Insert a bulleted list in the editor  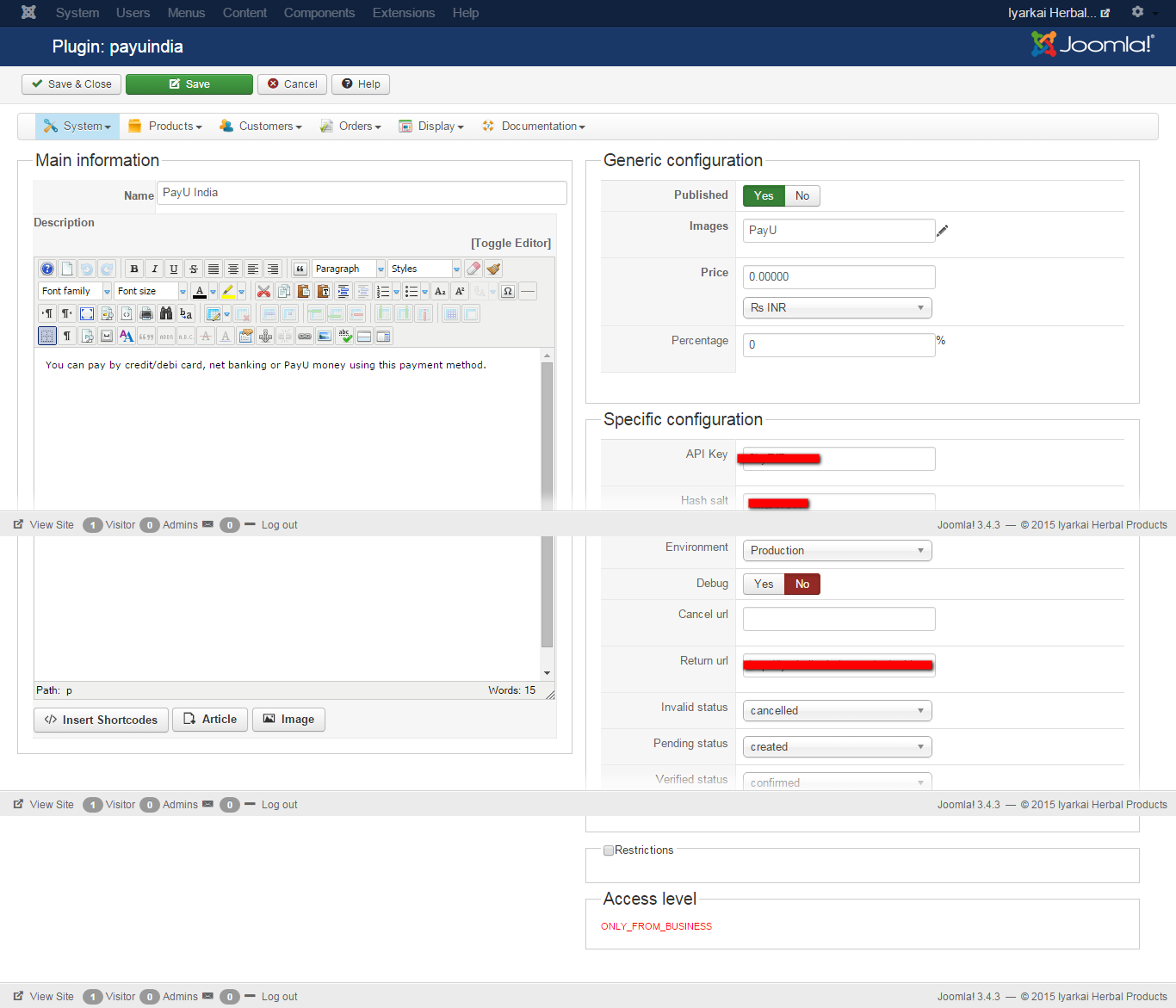[x=412, y=291]
